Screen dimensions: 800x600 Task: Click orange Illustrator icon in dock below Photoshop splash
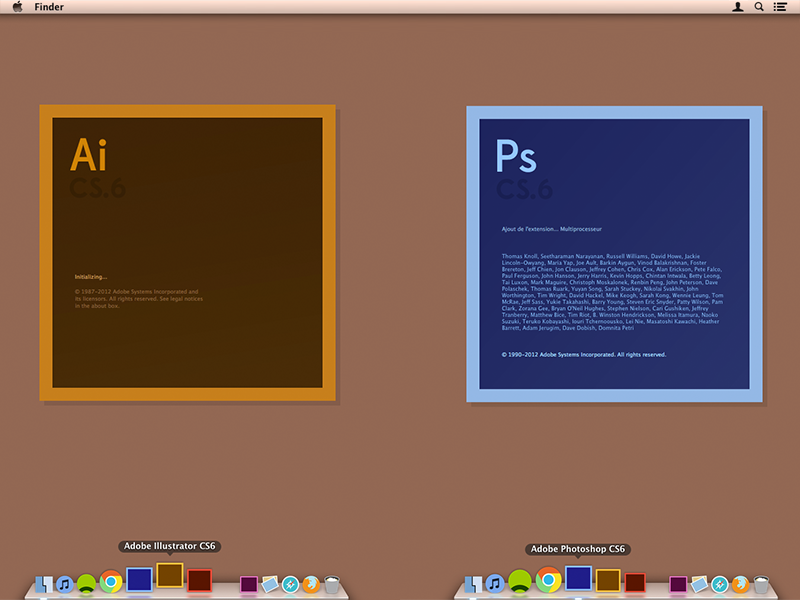(608, 581)
